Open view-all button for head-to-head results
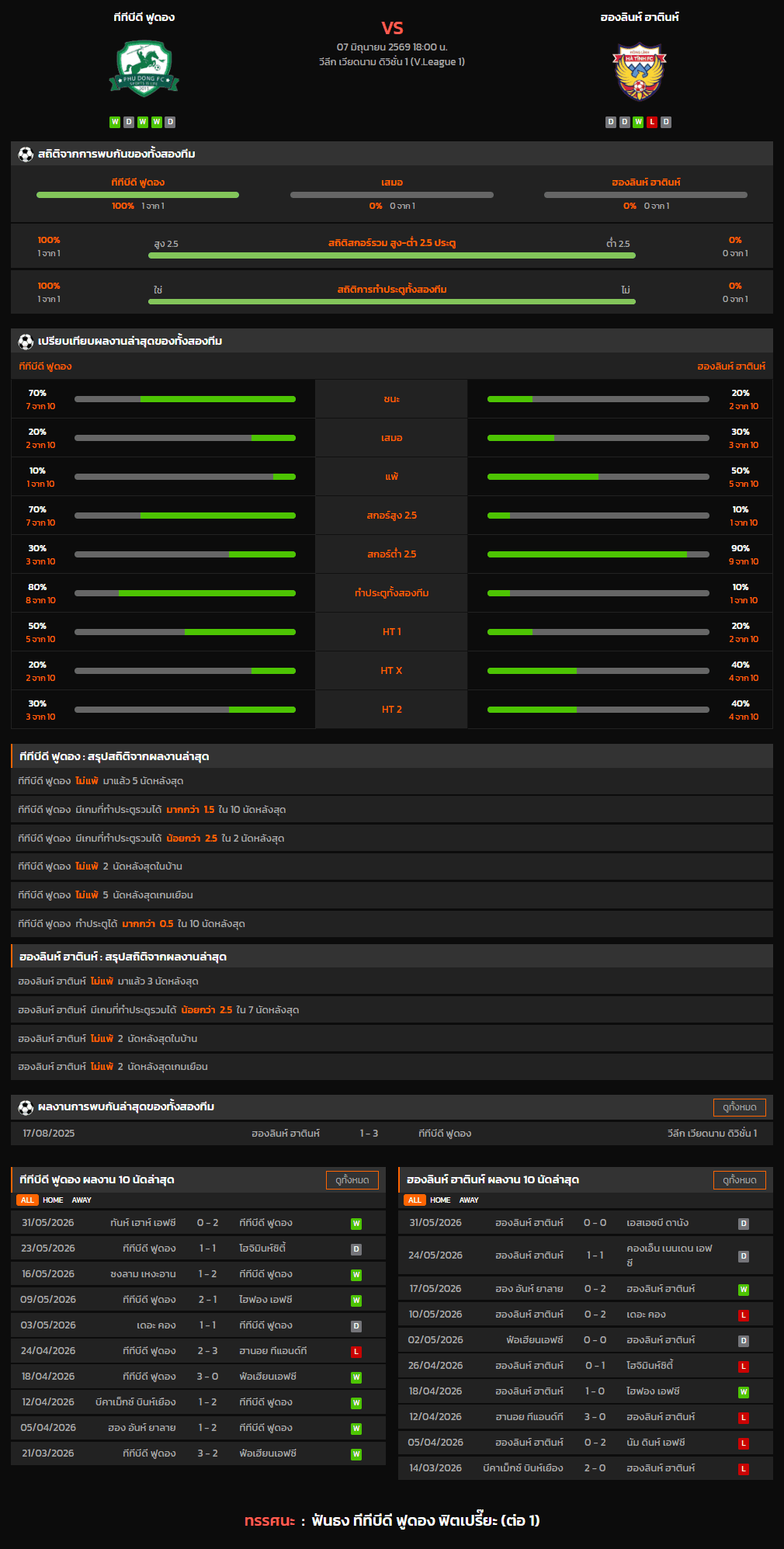 740,1107
